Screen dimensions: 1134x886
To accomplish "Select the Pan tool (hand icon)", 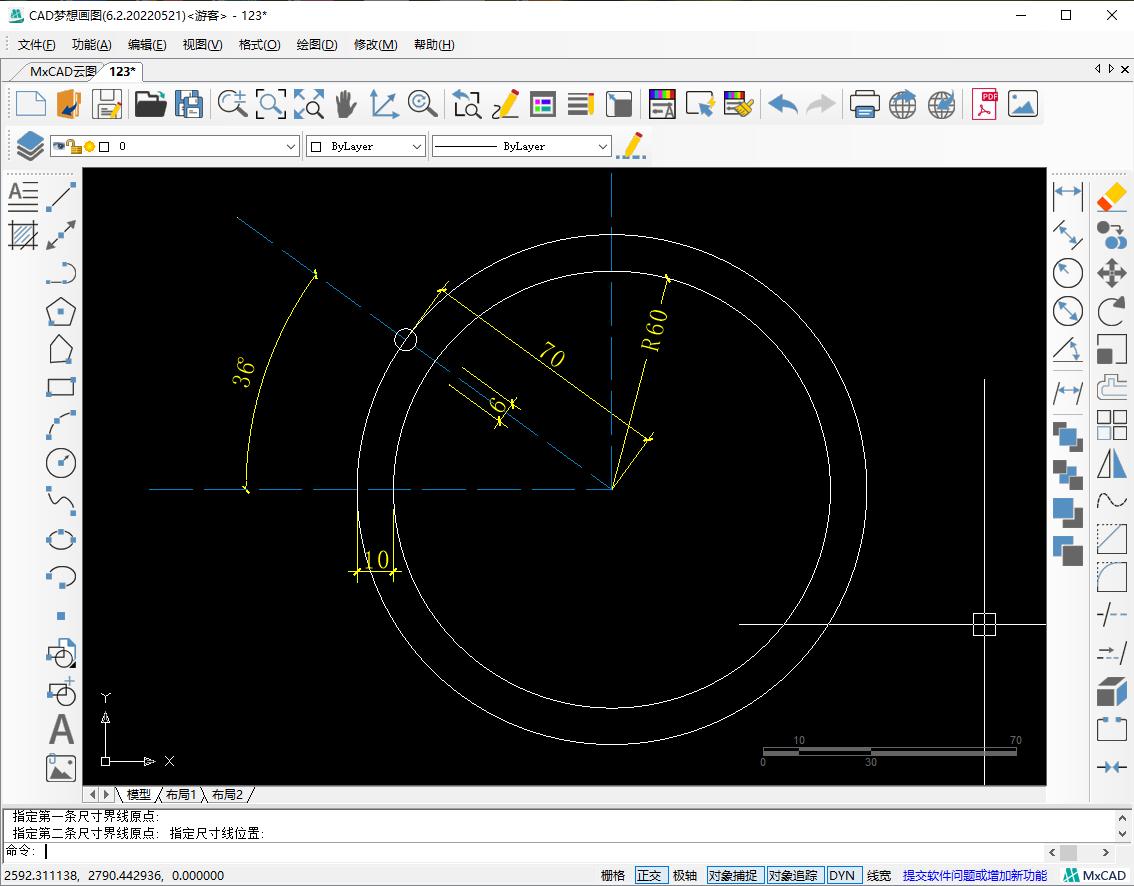I will tap(346, 103).
